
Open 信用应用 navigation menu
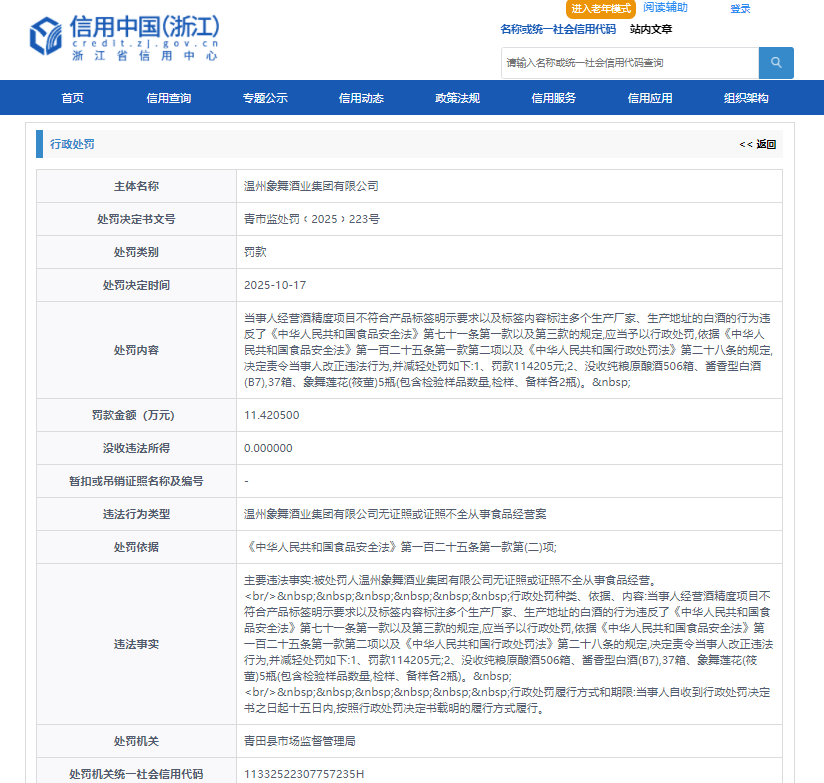click(x=650, y=98)
